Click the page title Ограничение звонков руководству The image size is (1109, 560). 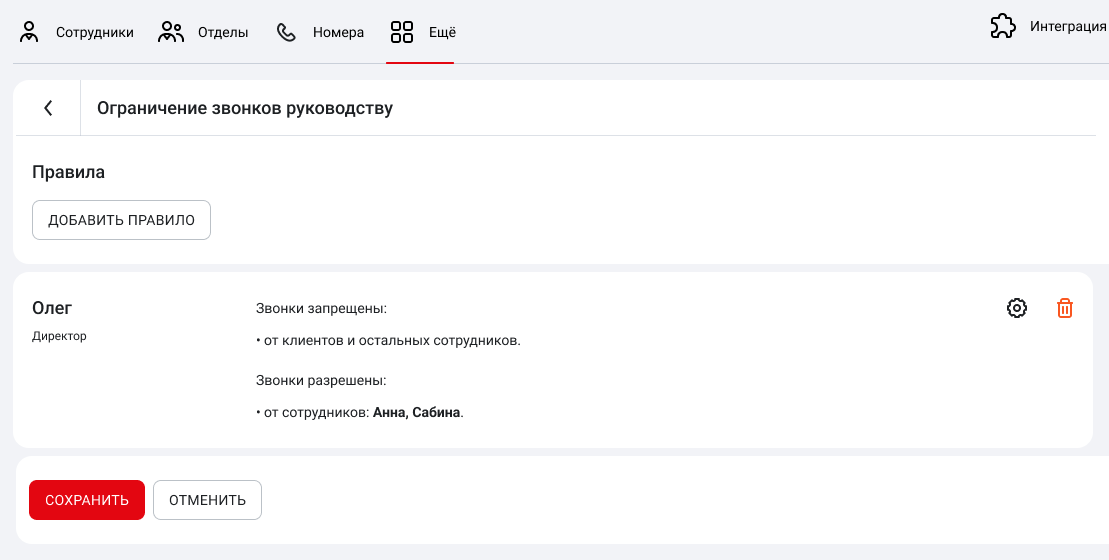(245, 108)
